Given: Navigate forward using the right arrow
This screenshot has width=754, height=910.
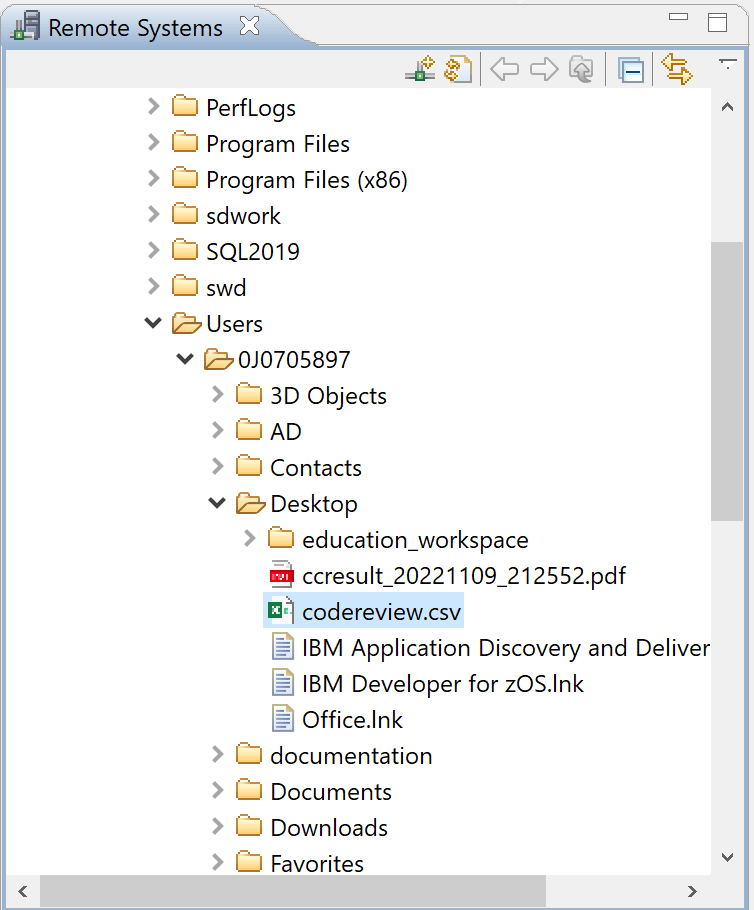Looking at the screenshot, I should (543, 68).
